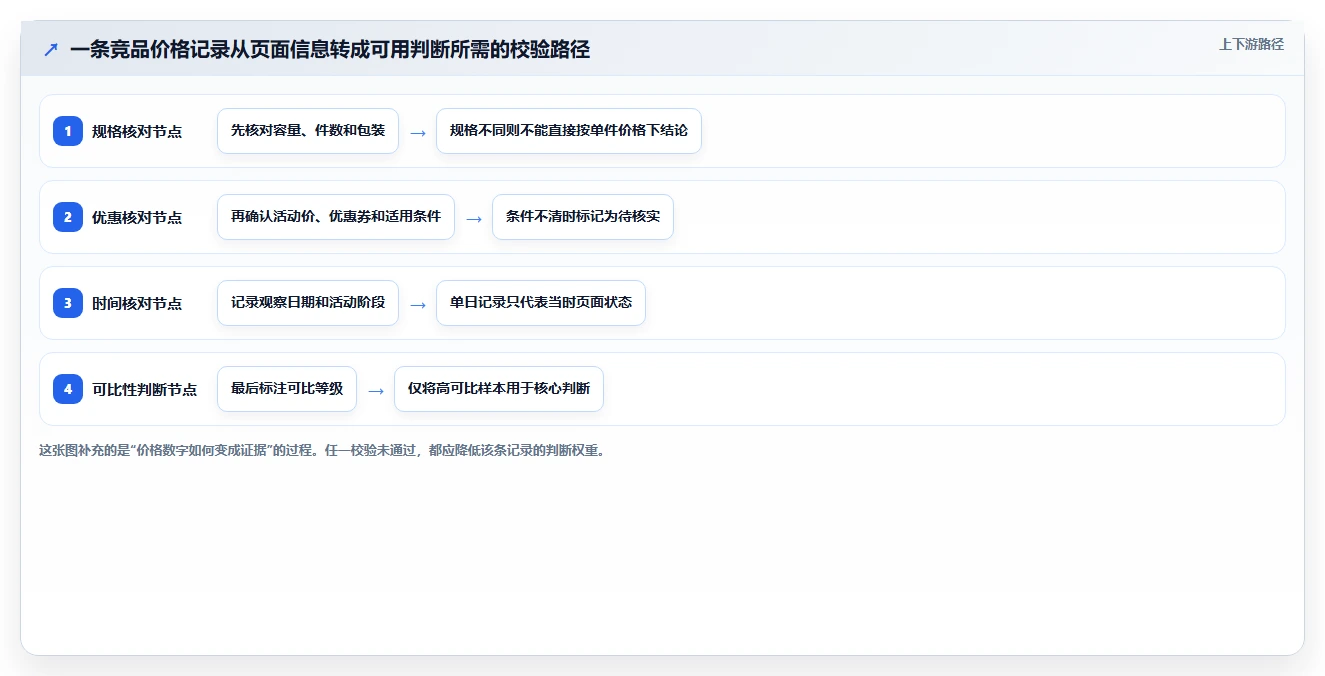
Task: Select the 优惠核对节点 label
Action: (137, 217)
